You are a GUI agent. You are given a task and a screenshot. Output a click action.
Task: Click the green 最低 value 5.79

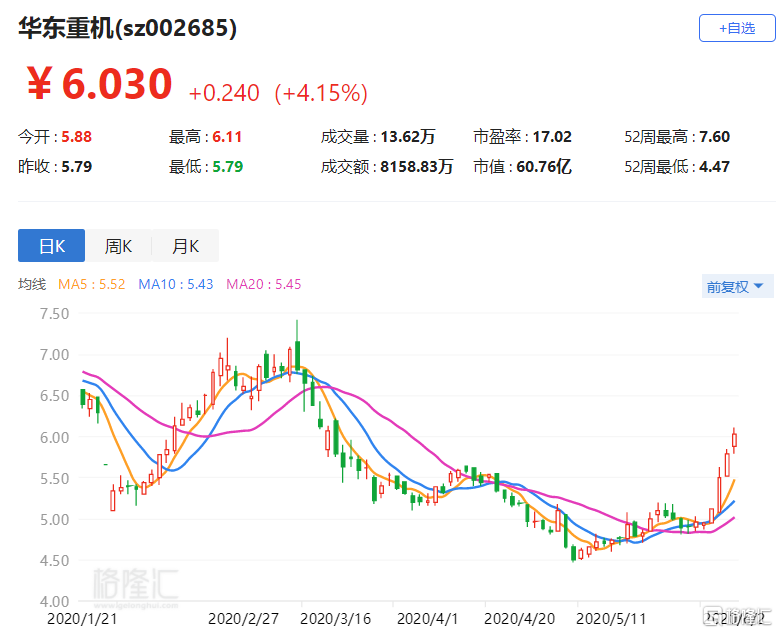click(228, 166)
